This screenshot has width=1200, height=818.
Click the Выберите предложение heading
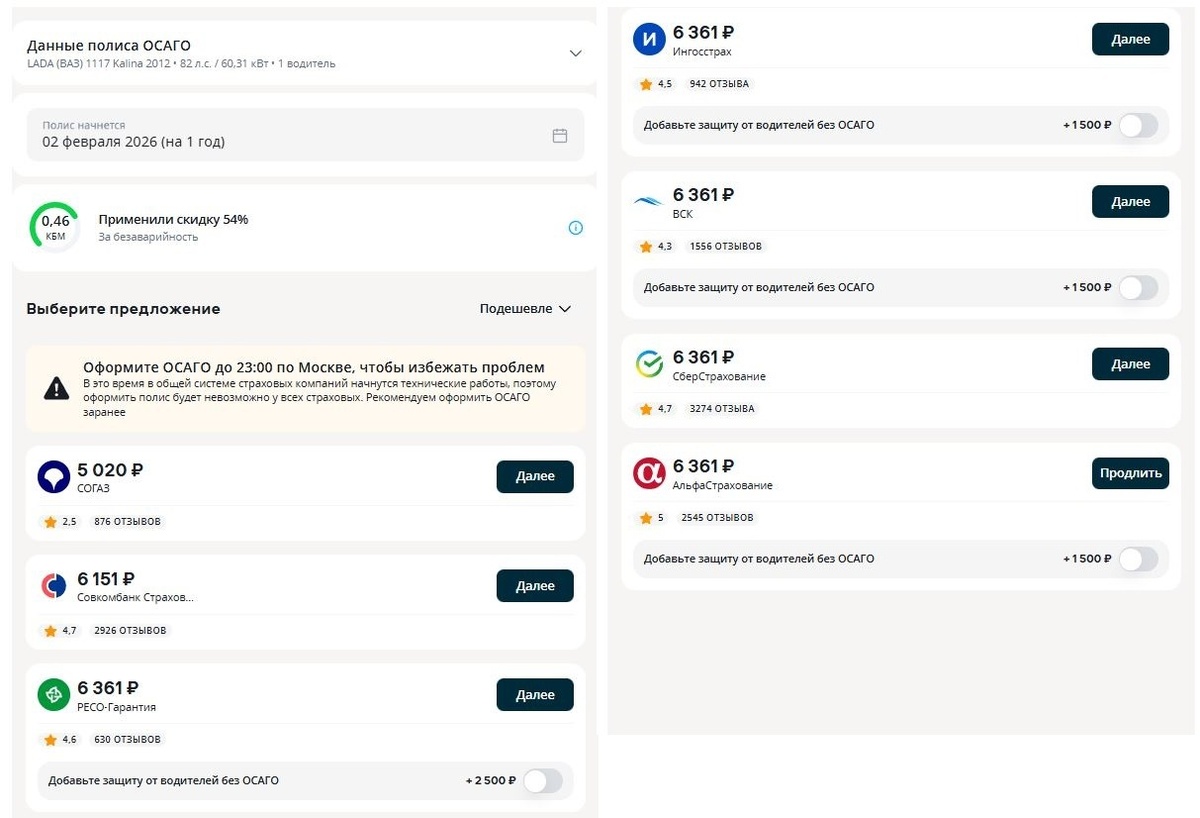[123, 309]
